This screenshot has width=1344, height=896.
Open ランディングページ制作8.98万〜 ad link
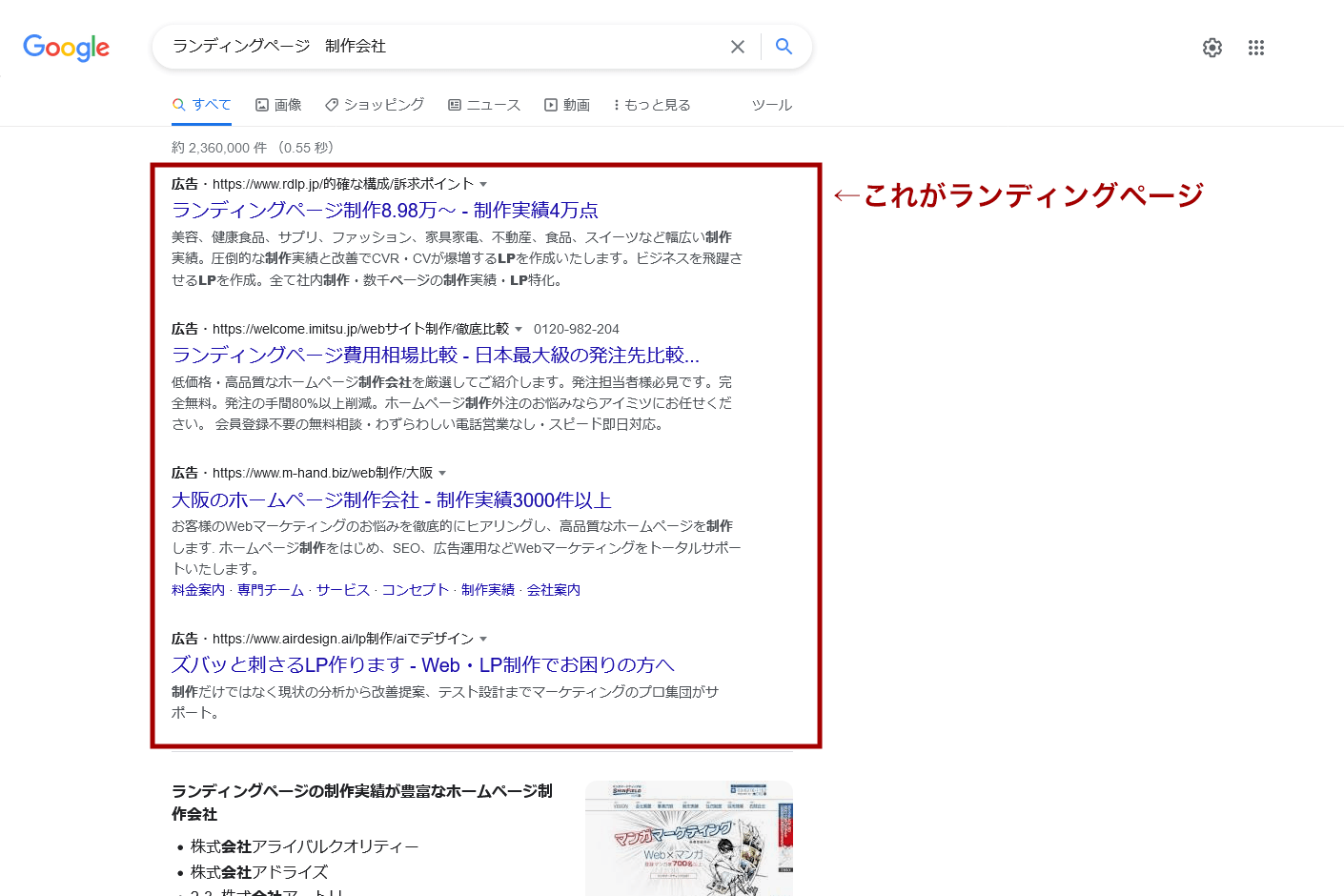pos(385,211)
